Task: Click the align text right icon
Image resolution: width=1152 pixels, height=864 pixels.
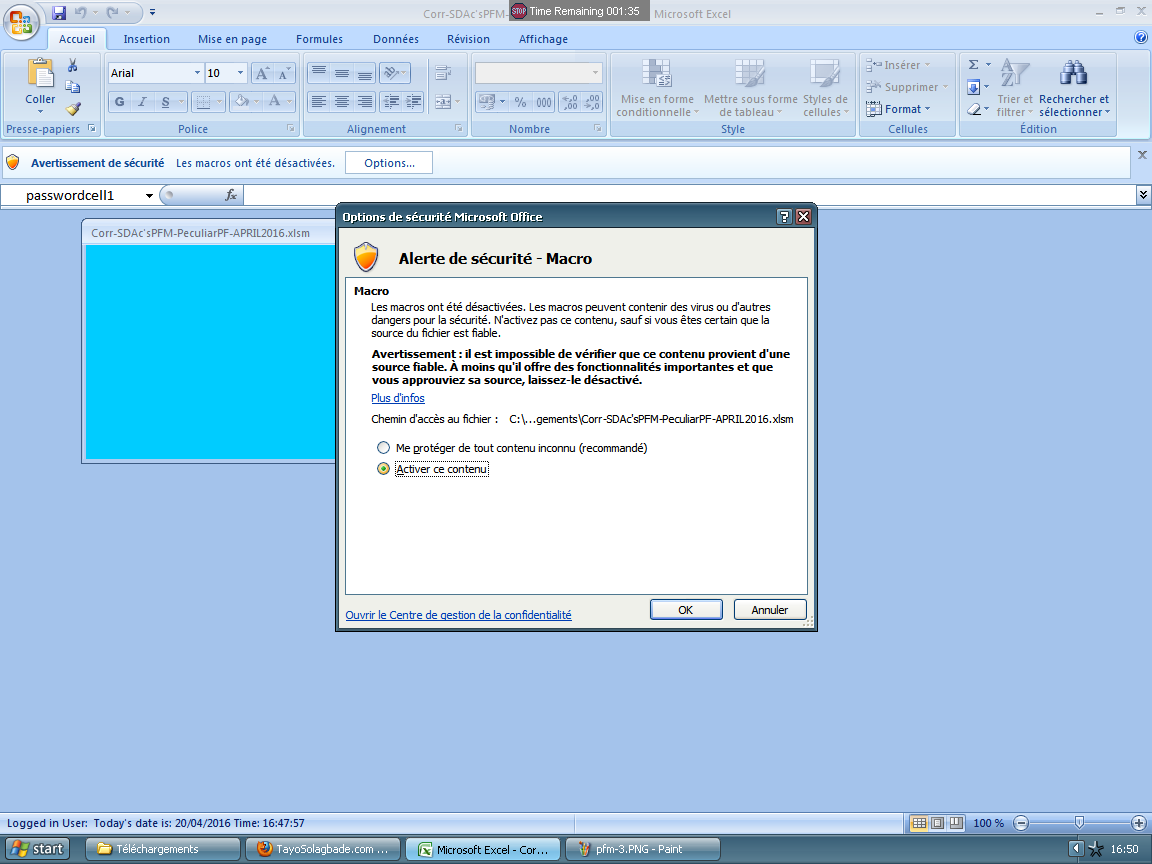Action: pyautogui.click(x=364, y=101)
